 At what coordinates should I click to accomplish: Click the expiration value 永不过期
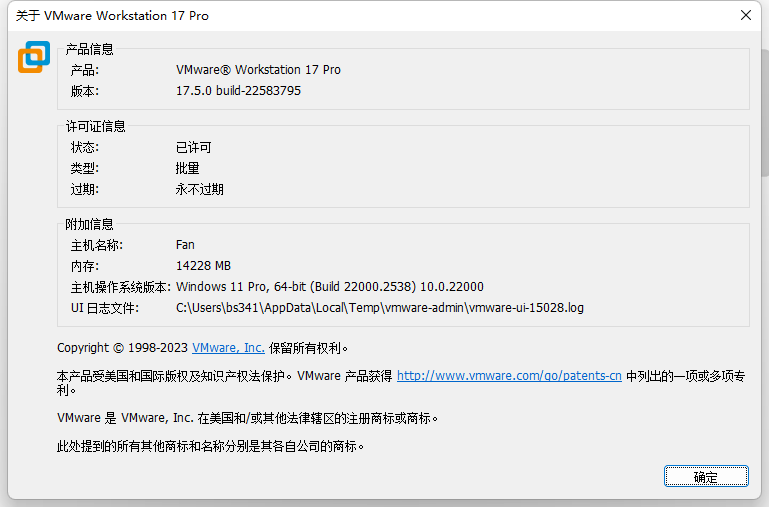pyautogui.click(x=200, y=189)
